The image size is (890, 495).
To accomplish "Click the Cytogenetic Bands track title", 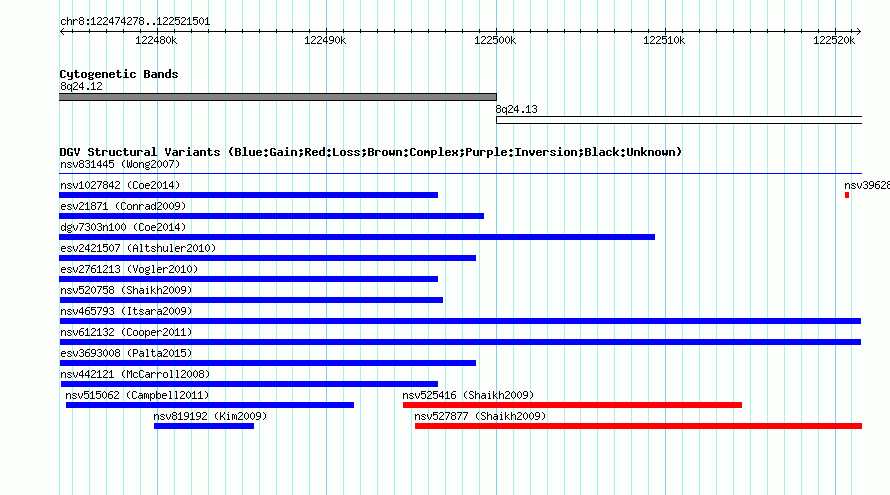I will click(x=119, y=74).
